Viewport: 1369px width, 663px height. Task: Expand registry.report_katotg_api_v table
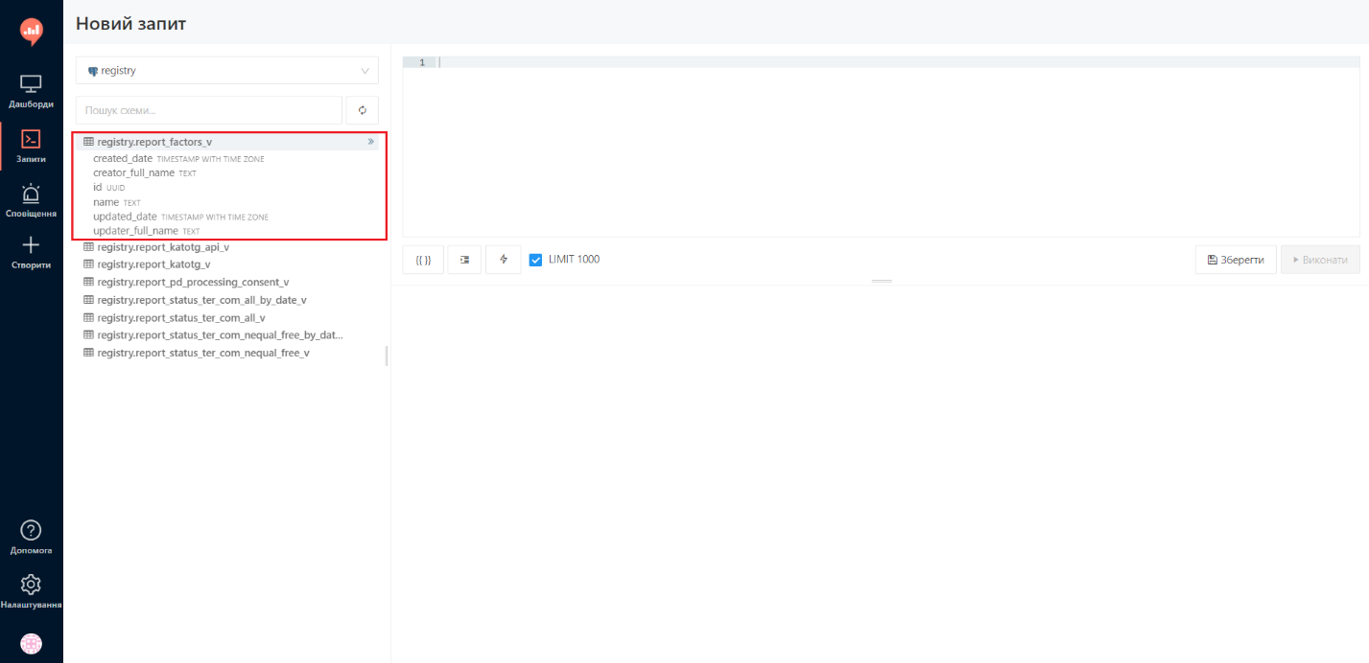(x=229, y=247)
